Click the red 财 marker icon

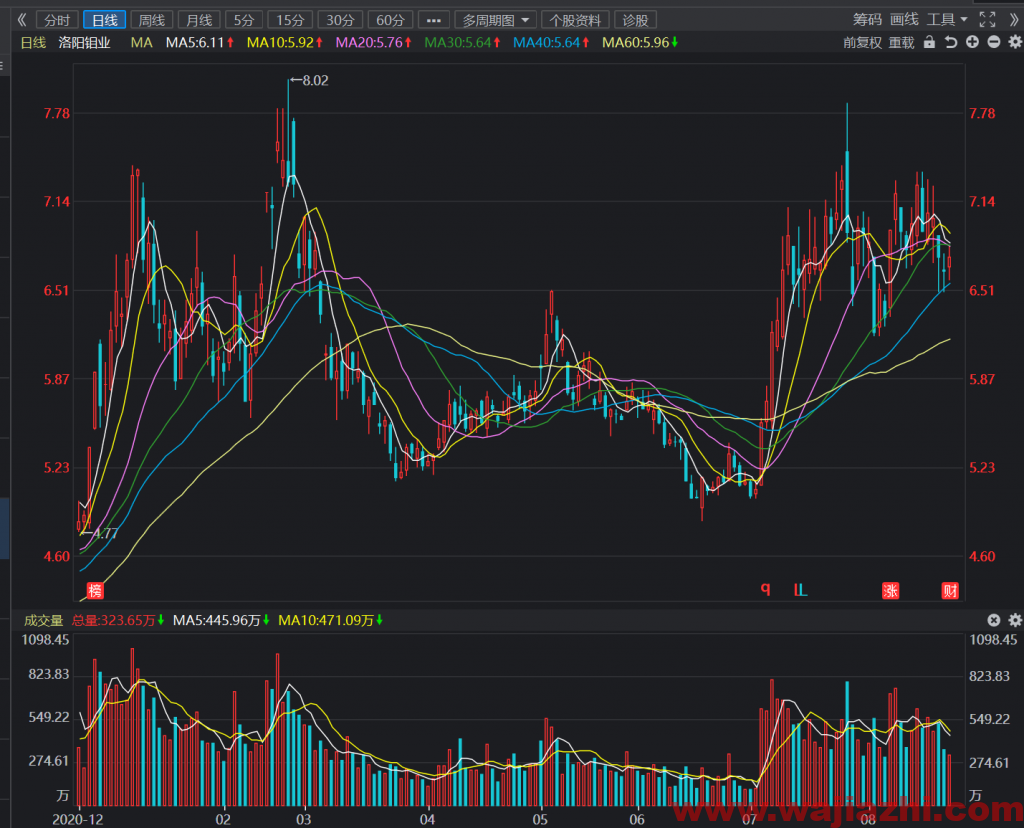[950, 591]
